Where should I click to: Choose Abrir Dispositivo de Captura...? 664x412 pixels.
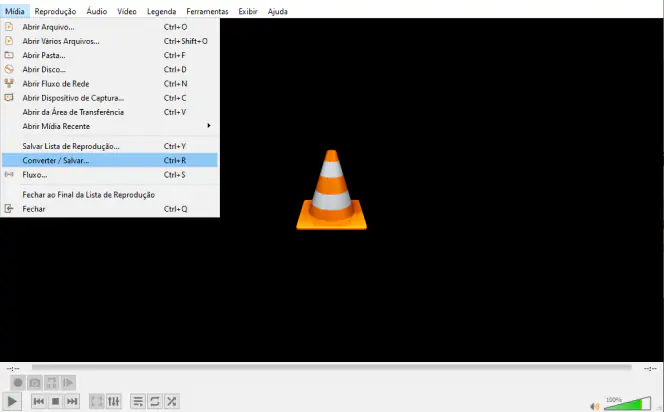pos(110,98)
